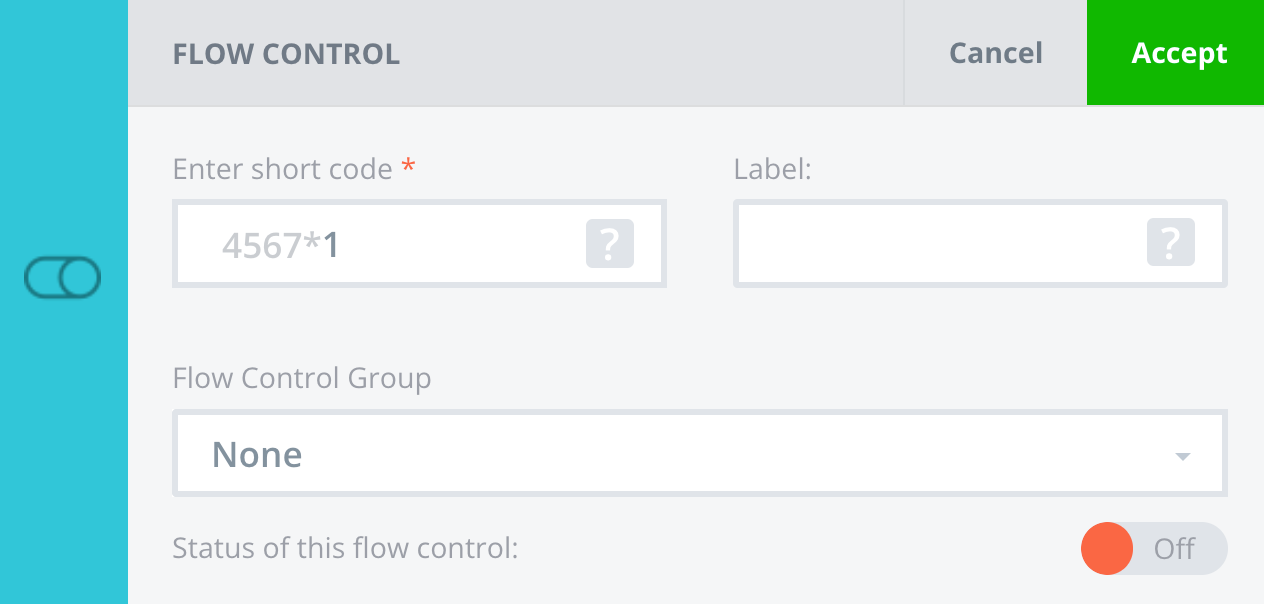Click the "Off" text on status switch

tap(1175, 549)
